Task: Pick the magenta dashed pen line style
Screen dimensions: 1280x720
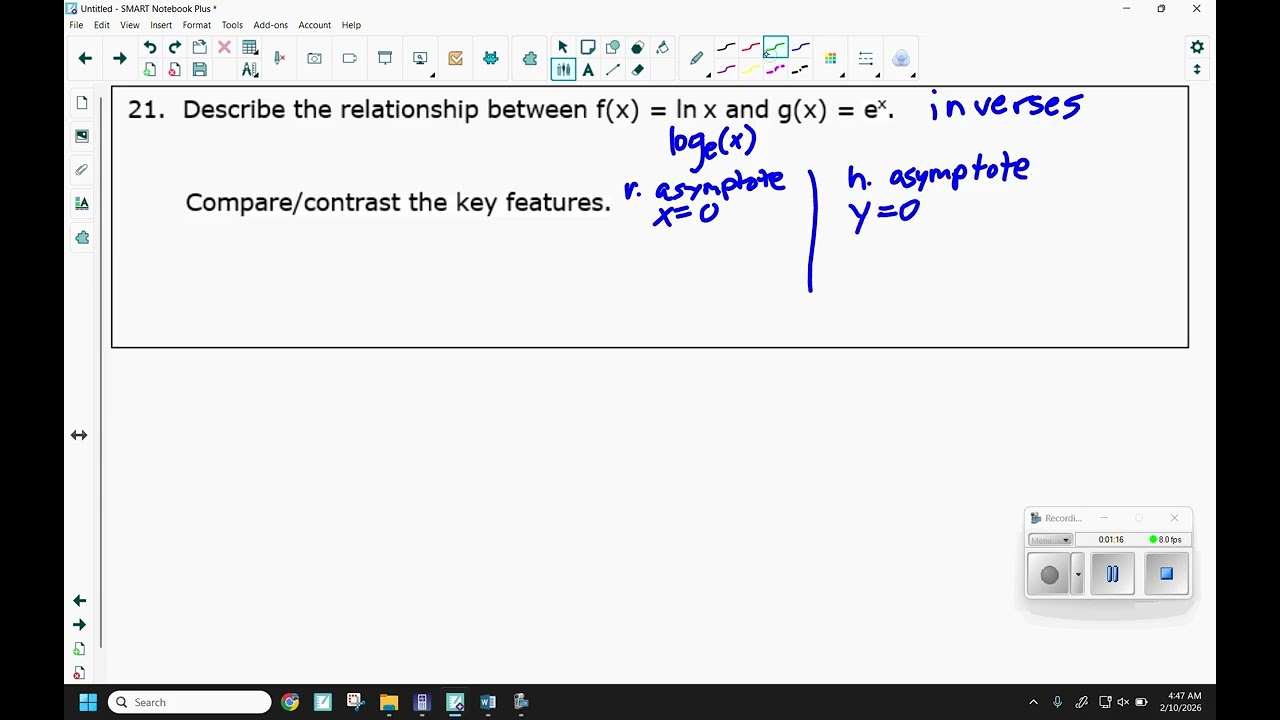Action: tap(775, 70)
